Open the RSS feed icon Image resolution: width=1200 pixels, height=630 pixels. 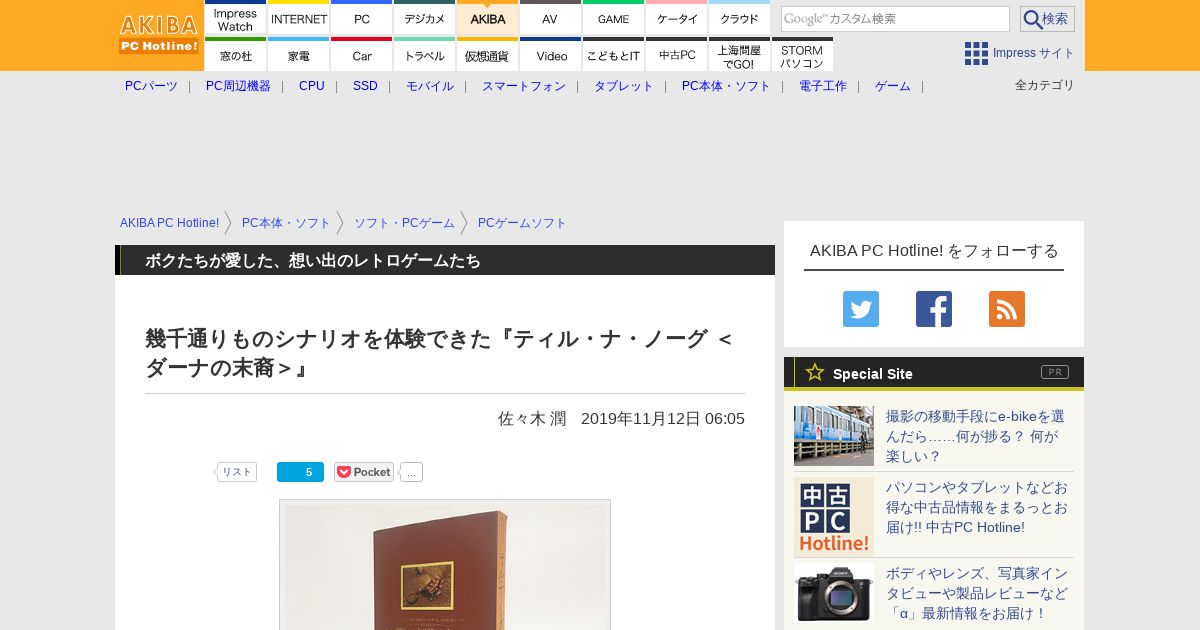[1007, 309]
